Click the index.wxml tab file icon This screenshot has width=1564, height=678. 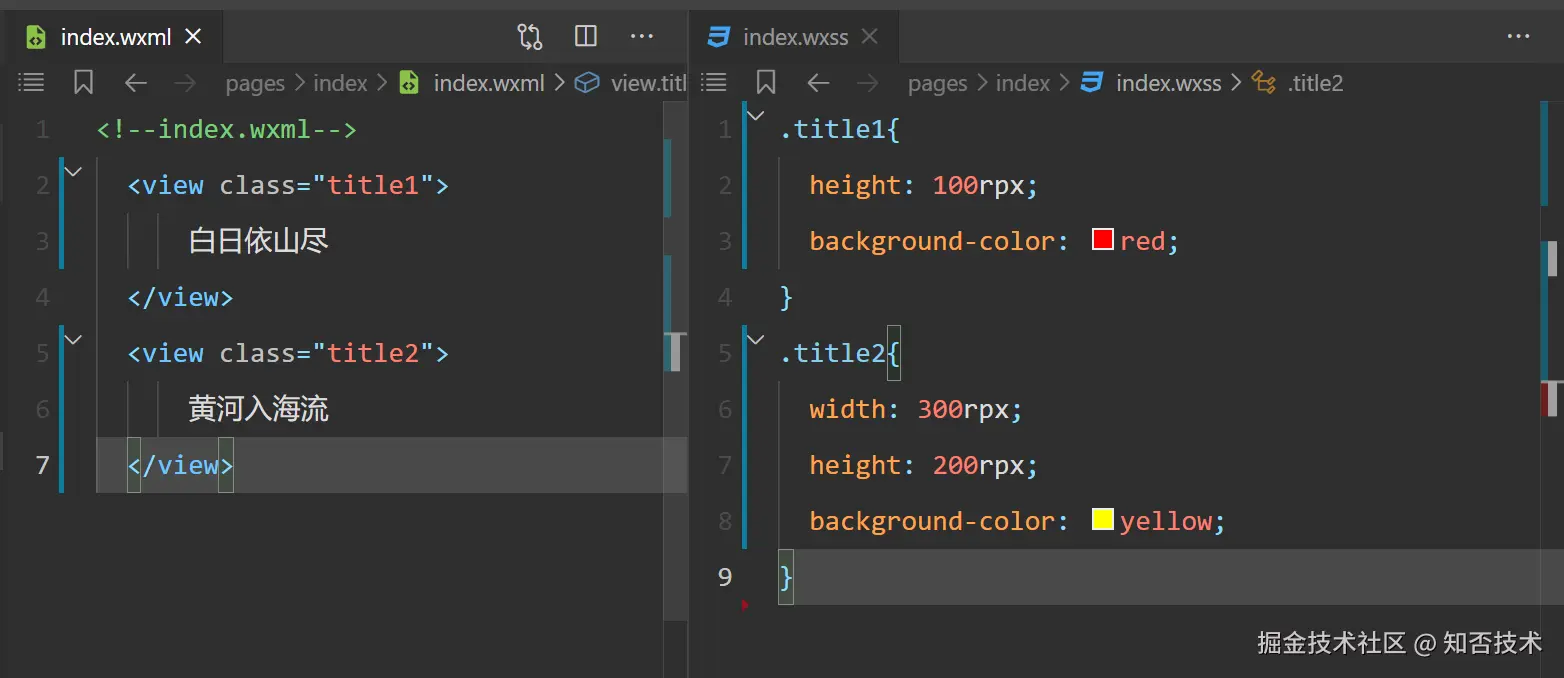click(x=36, y=37)
